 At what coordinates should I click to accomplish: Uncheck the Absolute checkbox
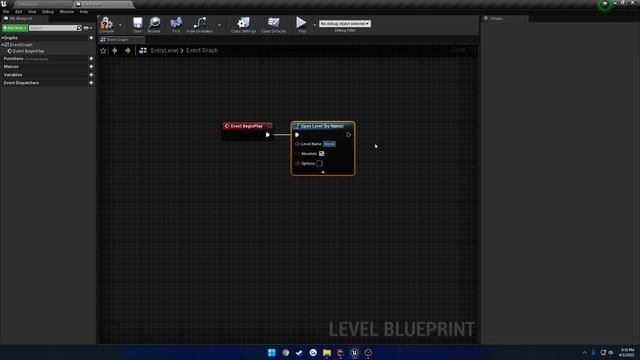pyautogui.click(x=322, y=154)
